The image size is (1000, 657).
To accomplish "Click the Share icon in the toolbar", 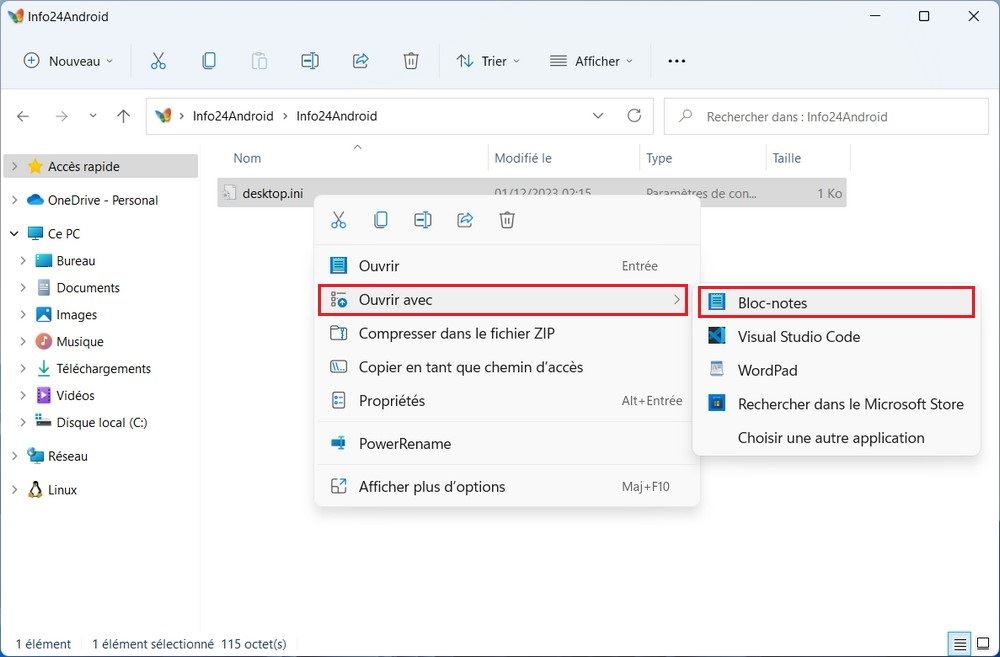I will pyautogui.click(x=361, y=61).
